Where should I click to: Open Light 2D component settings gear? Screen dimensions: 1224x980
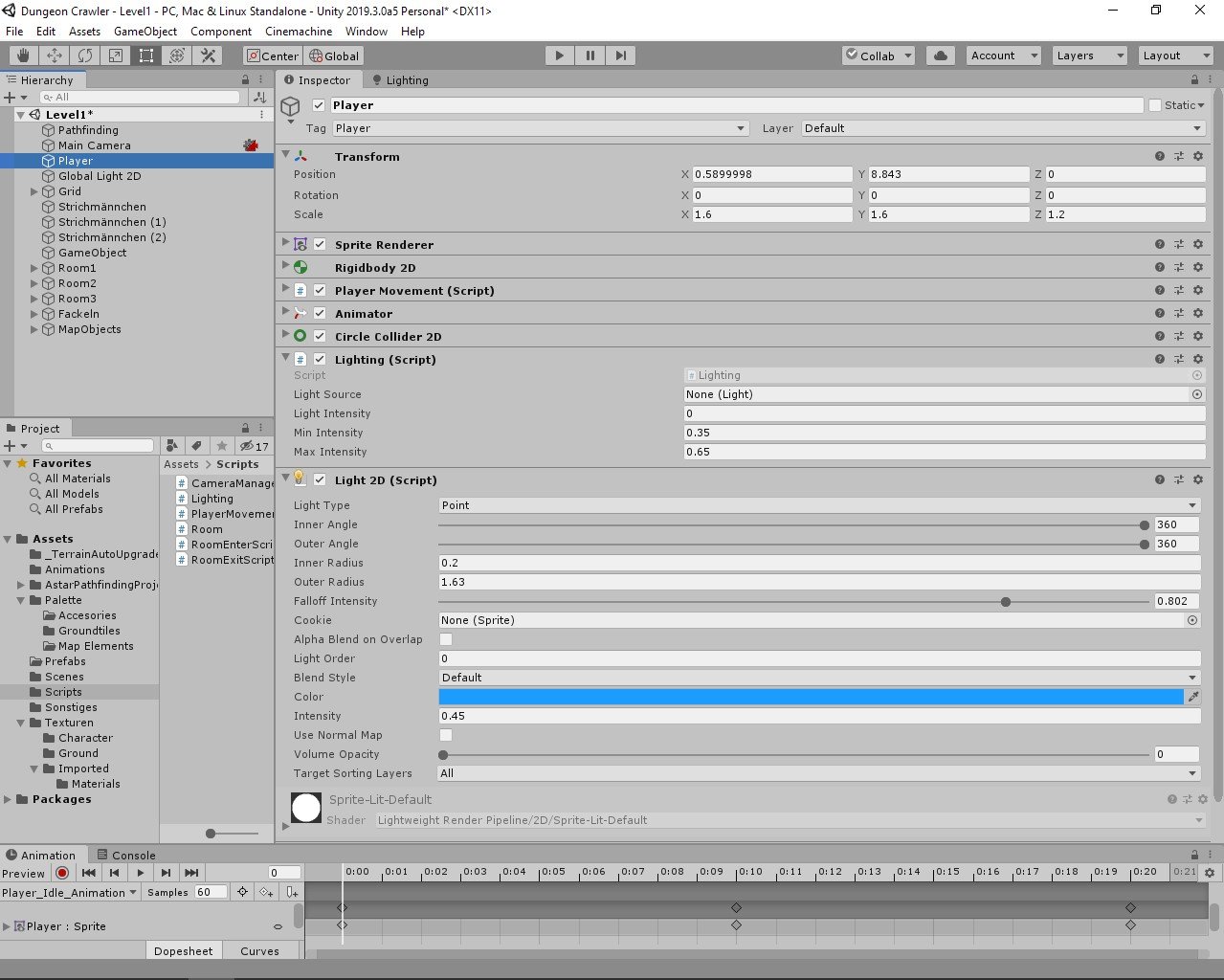pyautogui.click(x=1197, y=479)
